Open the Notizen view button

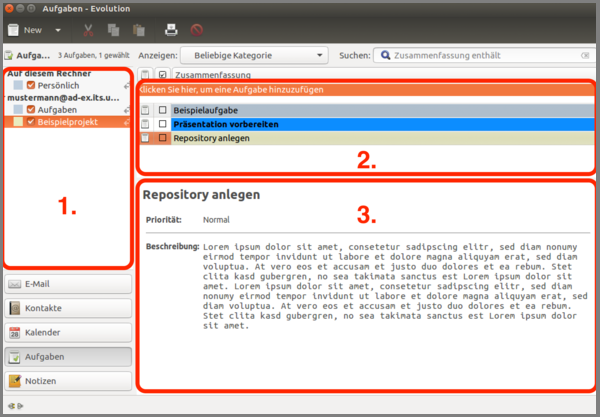tap(67, 380)
